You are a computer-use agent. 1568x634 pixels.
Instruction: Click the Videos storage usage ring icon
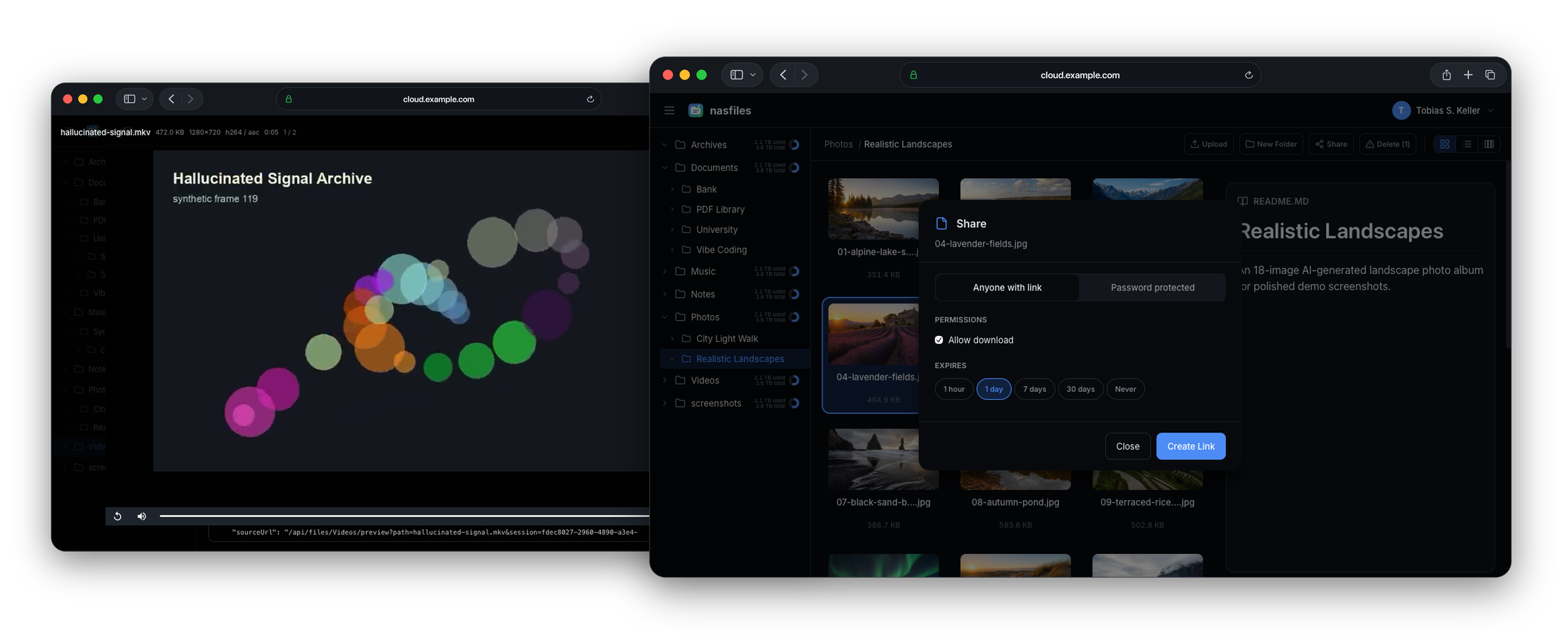[795, 380]
